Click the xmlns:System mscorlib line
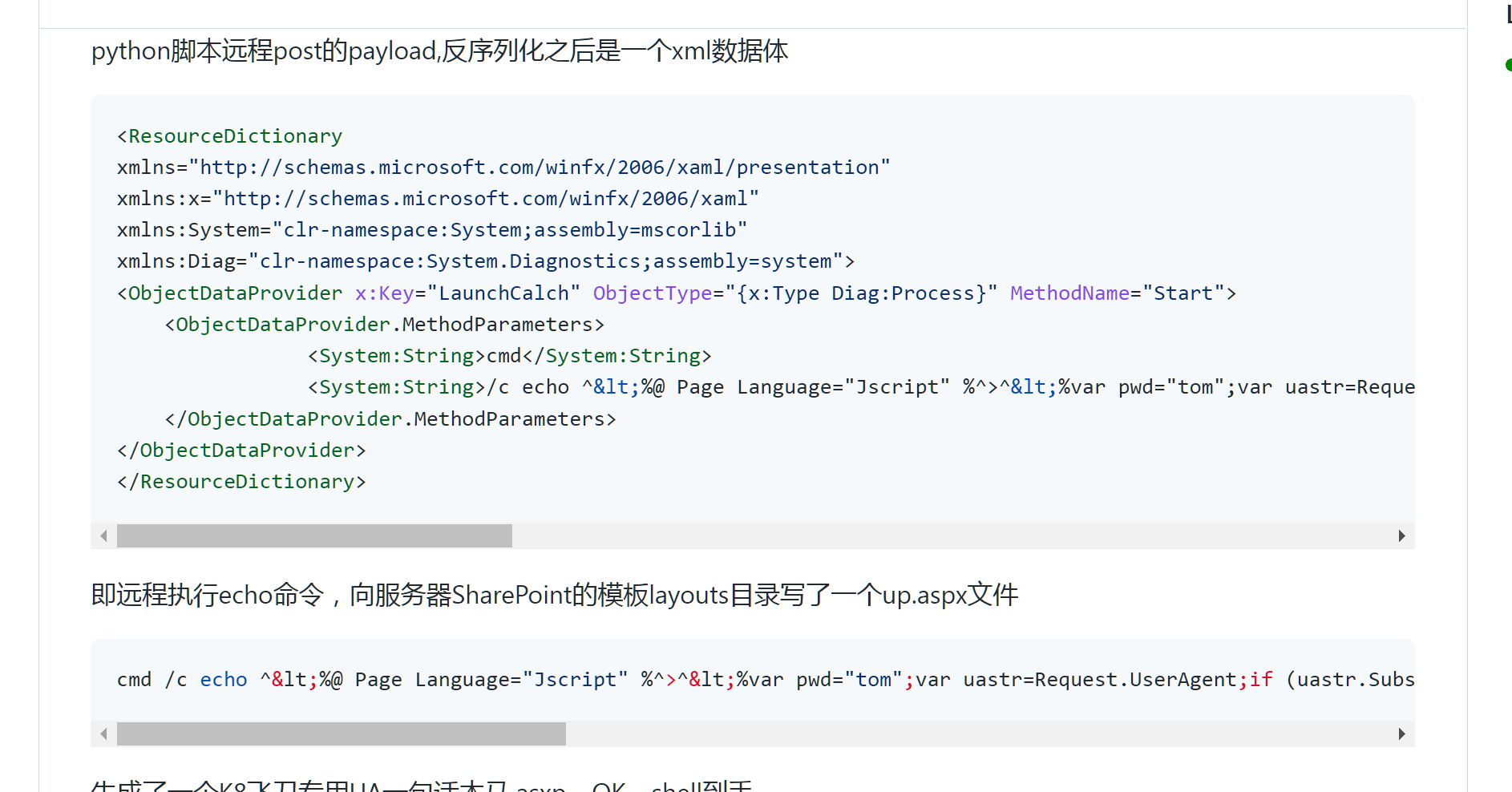 click(x=432, y=230)
